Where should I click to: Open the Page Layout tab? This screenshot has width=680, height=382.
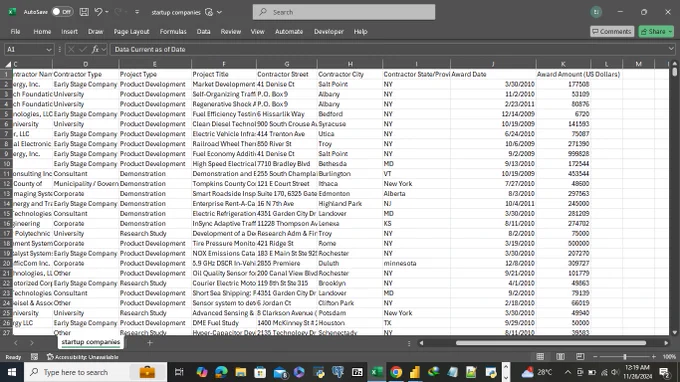click(x=131, y=32)
